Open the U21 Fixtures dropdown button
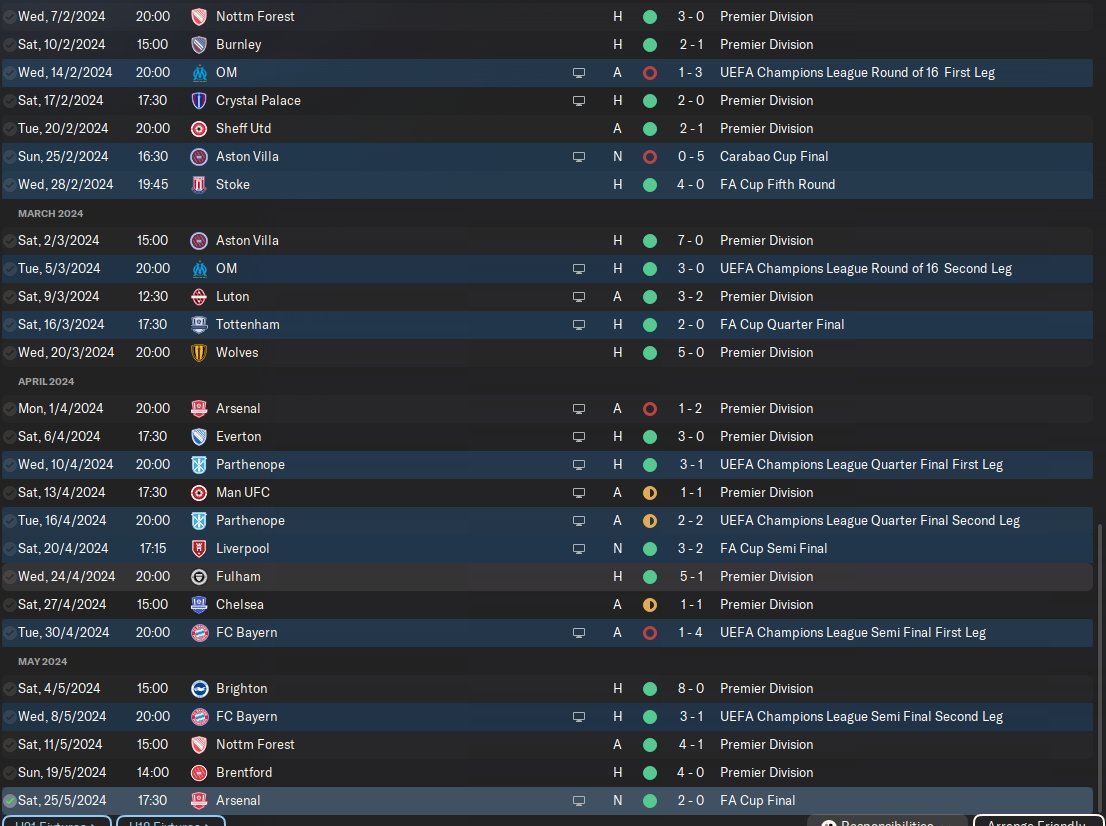Viewport: 1106px width, 826px height. [56, 822]
